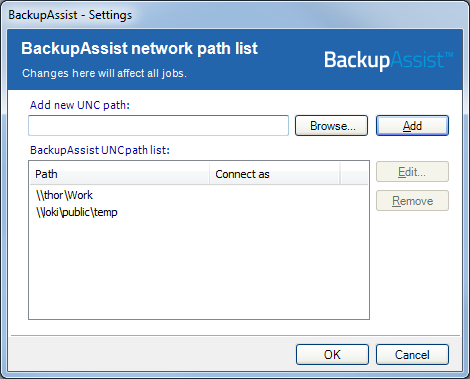The height and width of the screenshot is (379, 470).
Task: Click the empty third column header
Action: click(354, 174)
